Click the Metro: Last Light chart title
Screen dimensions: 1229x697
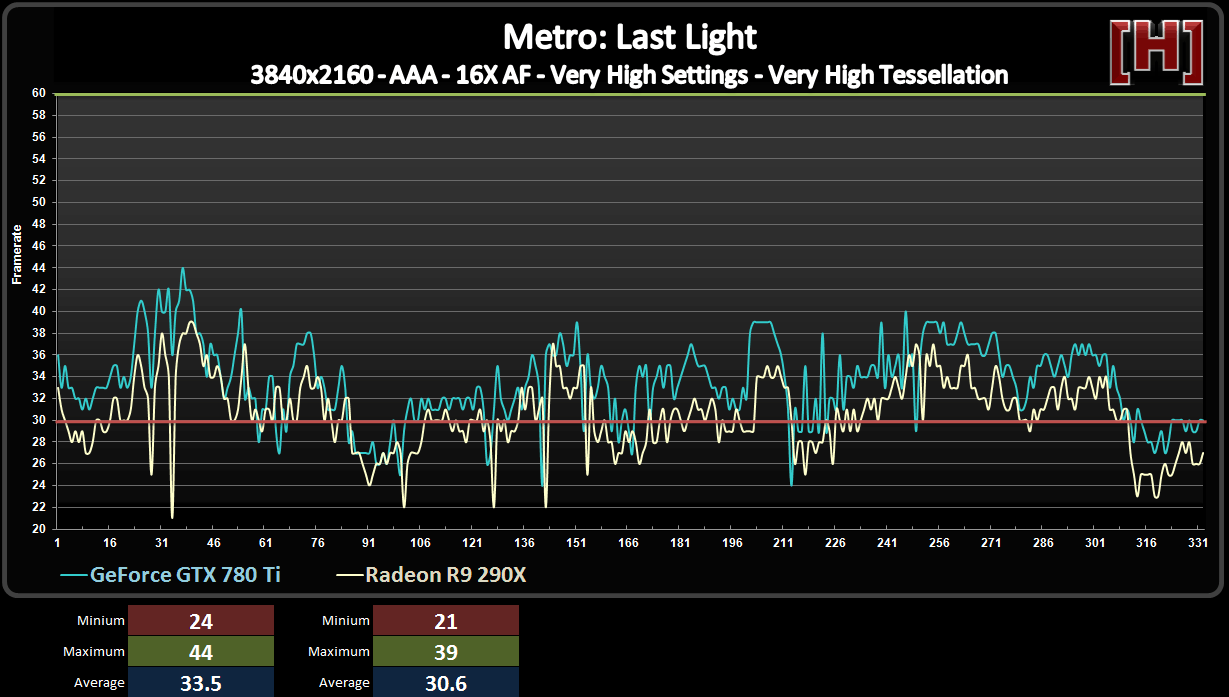point(629,37)
